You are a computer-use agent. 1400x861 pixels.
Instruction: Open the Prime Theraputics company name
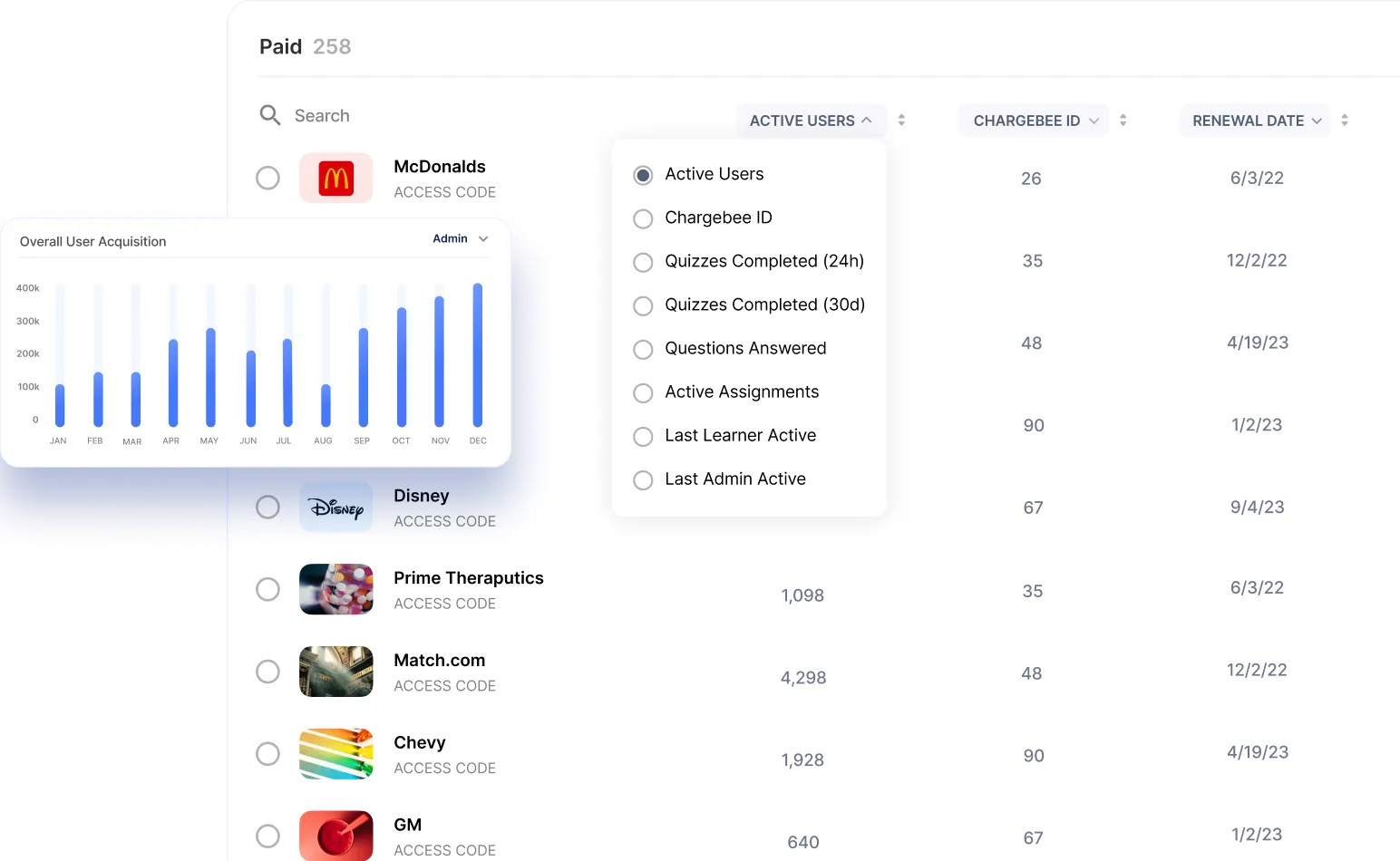point(469,578)
